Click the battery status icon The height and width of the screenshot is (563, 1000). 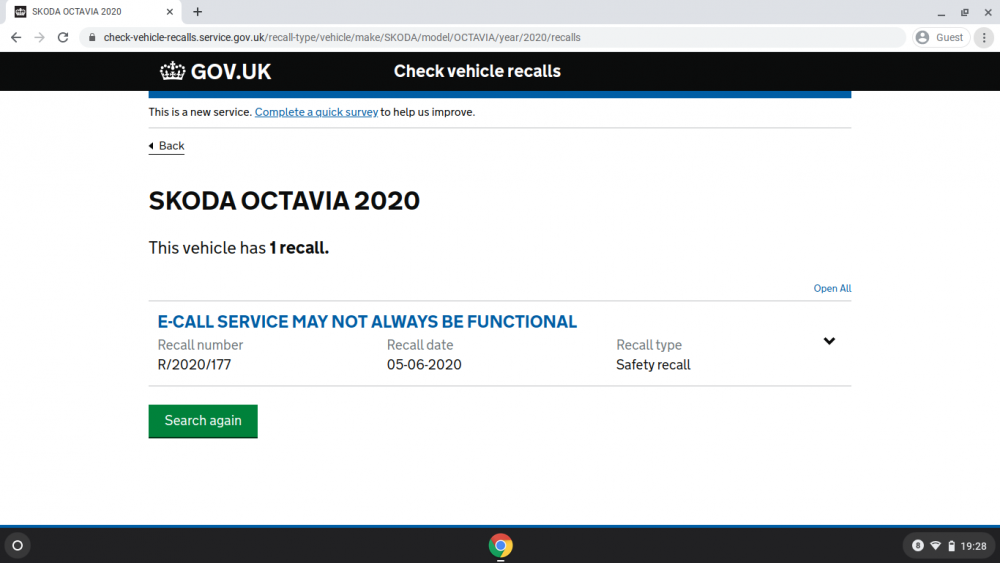point(952,546)
